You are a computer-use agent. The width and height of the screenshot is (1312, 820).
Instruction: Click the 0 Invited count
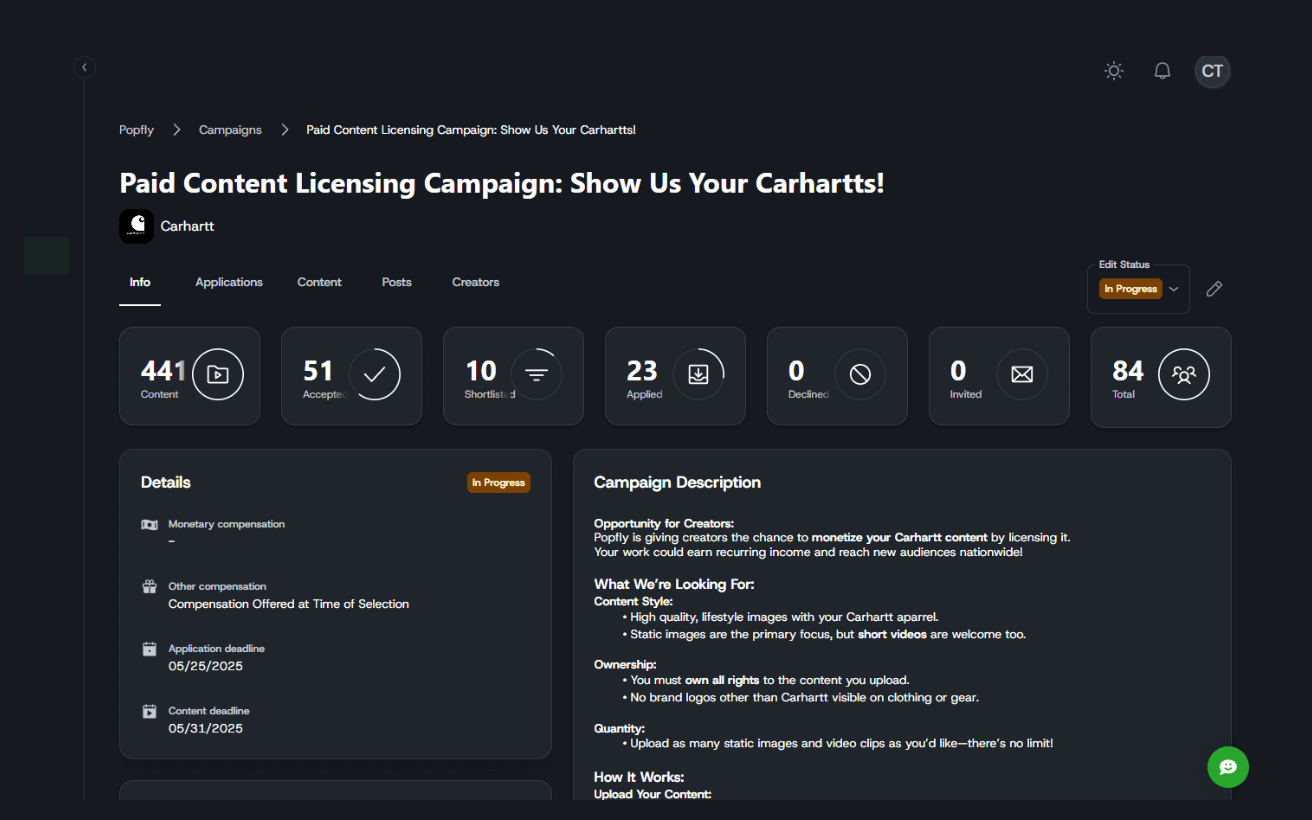tap(958, 371)
